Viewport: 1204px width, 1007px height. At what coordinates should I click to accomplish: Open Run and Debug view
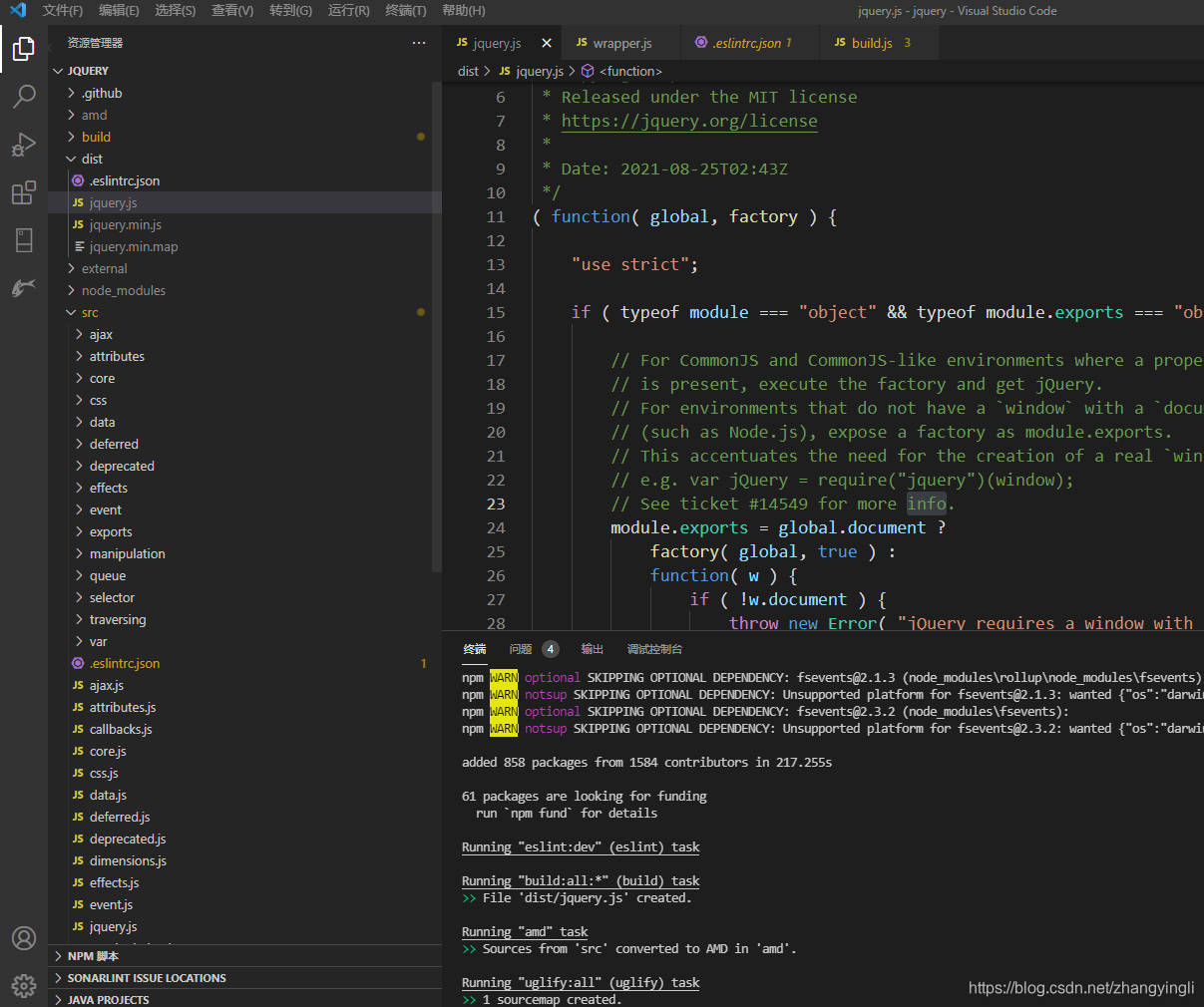point(24,145)
